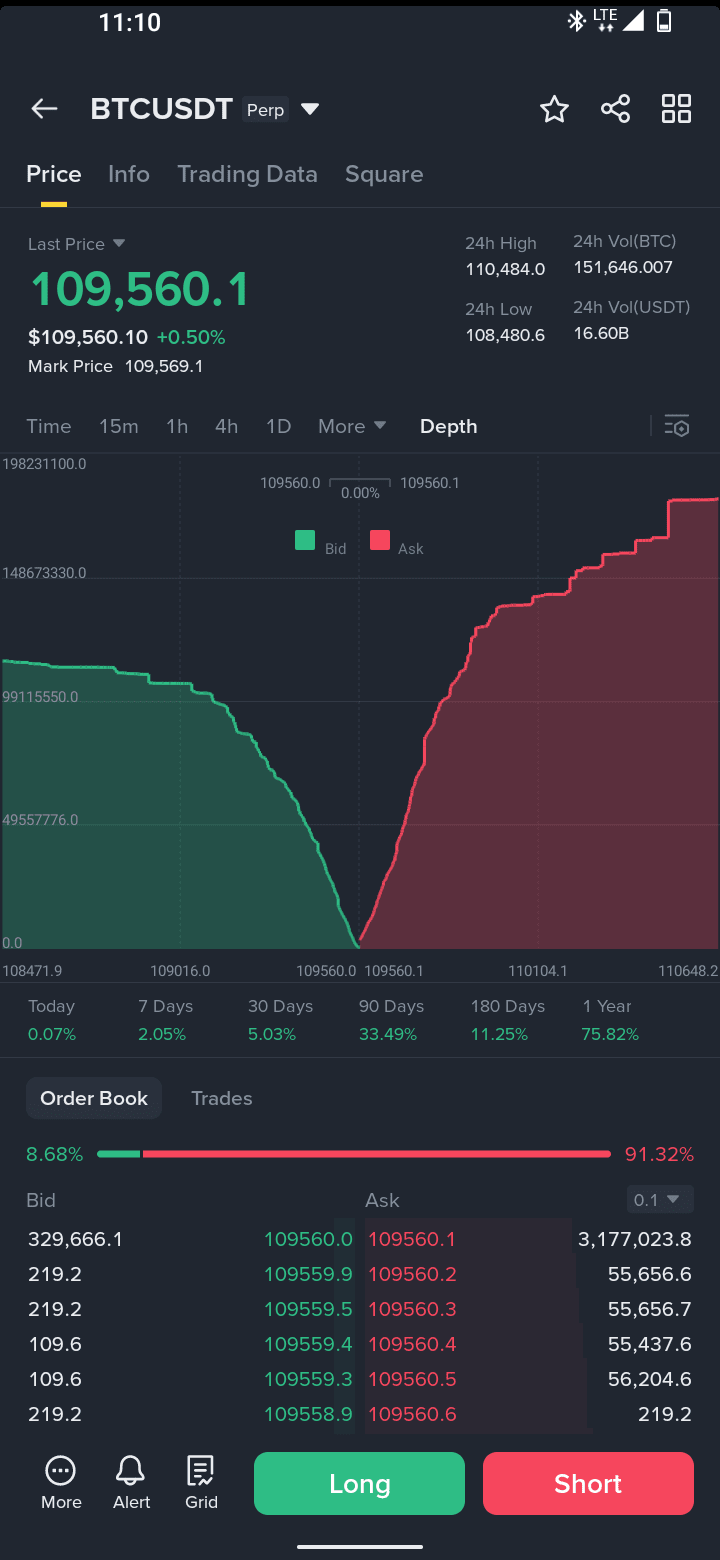720x1560 pixels.
Task: Select the Order Book tab
Action: [94, 1098]
